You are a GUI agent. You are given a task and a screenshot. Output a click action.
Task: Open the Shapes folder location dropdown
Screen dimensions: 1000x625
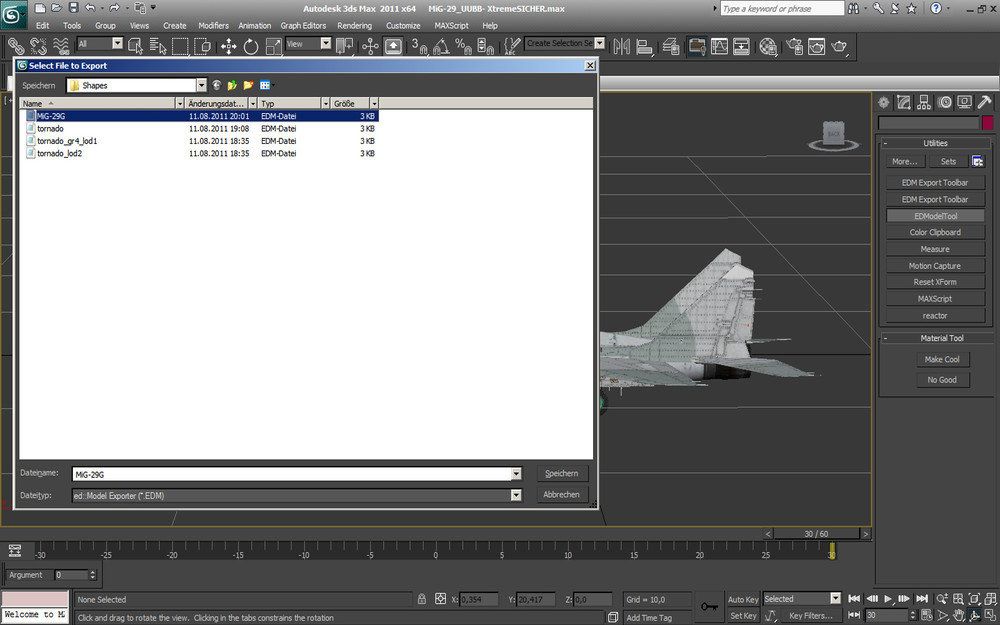(201, 86)
